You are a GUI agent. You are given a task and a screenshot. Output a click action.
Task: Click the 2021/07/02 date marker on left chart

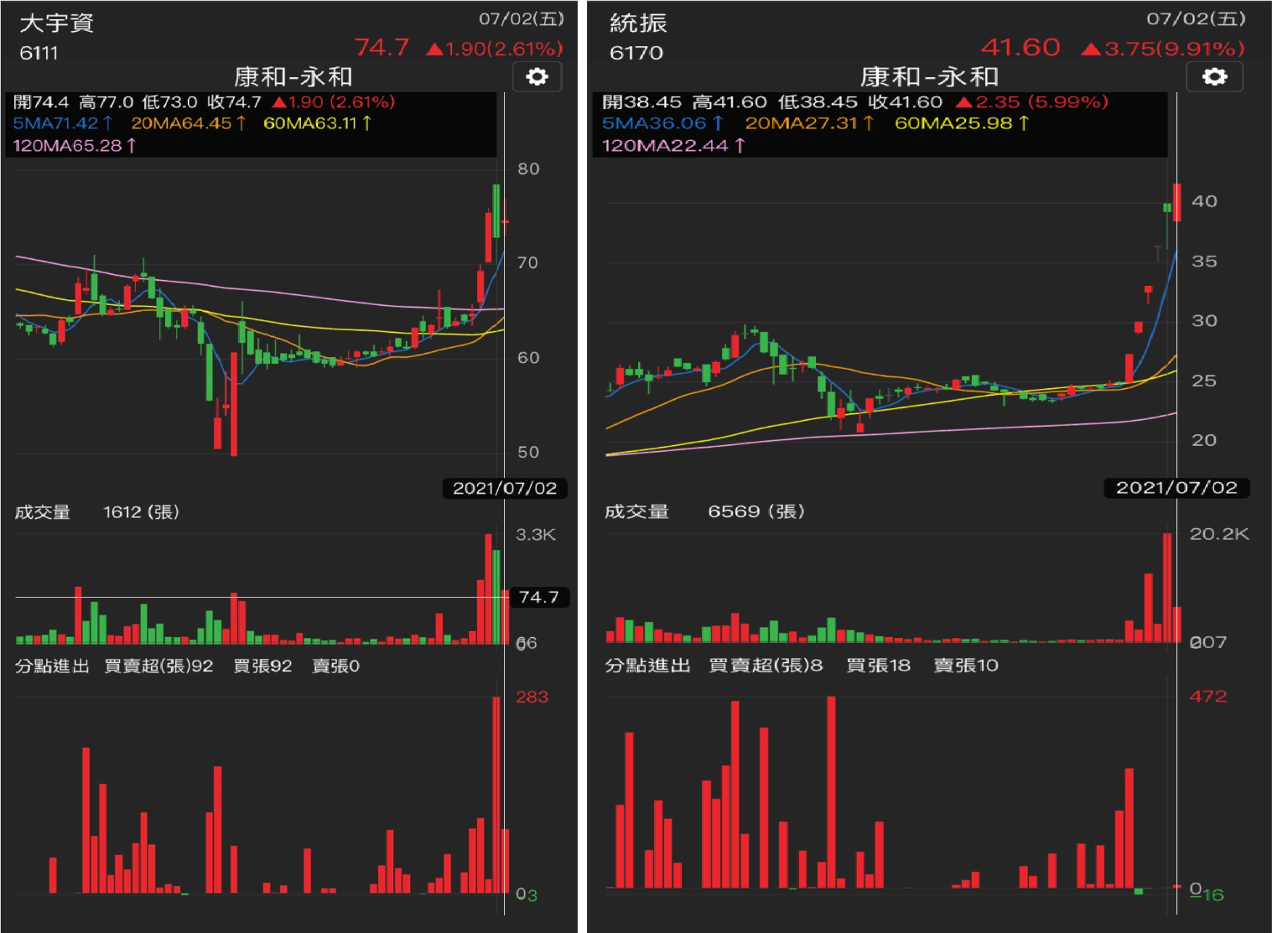[504, 488]
